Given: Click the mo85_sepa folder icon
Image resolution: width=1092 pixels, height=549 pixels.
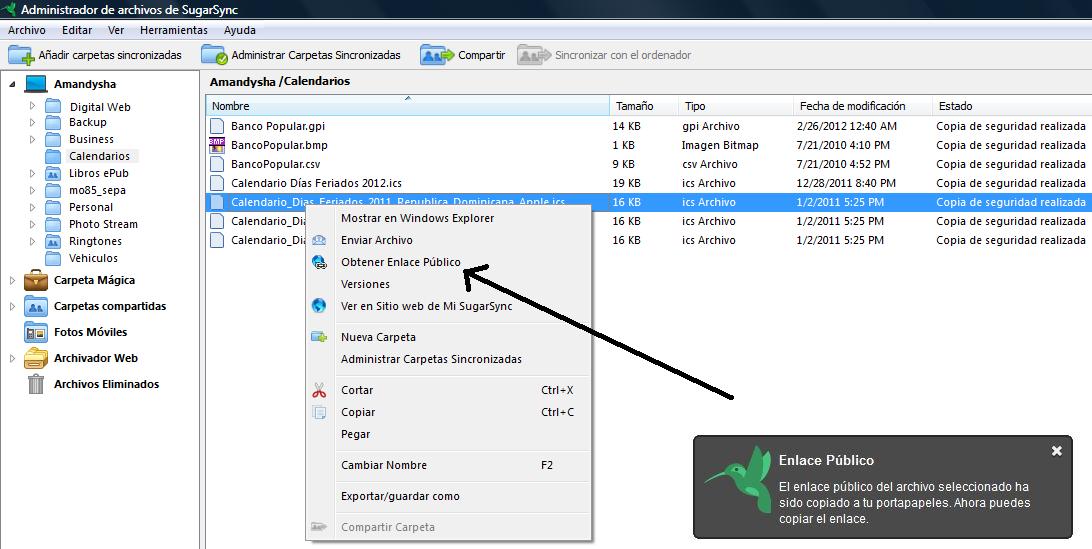Looking at the screenshot, I should pos(53,190).
